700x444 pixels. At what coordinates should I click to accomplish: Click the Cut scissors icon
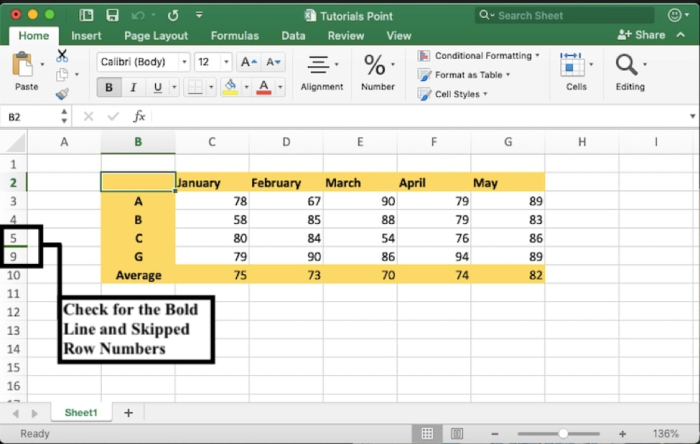pyautogui.click(x=62, y=56)
